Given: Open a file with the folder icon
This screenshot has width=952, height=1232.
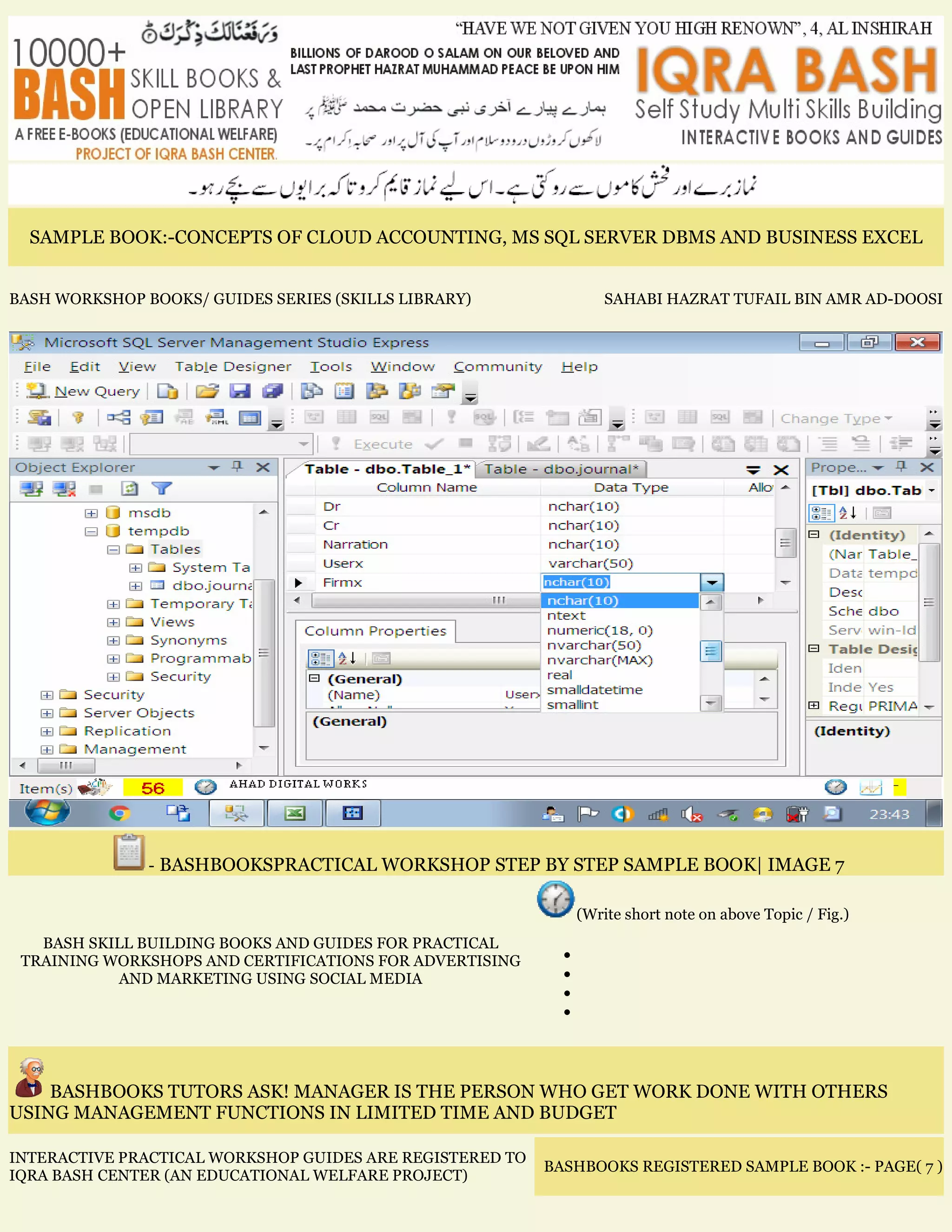Looking at the screenshot, I should point(207,391).
